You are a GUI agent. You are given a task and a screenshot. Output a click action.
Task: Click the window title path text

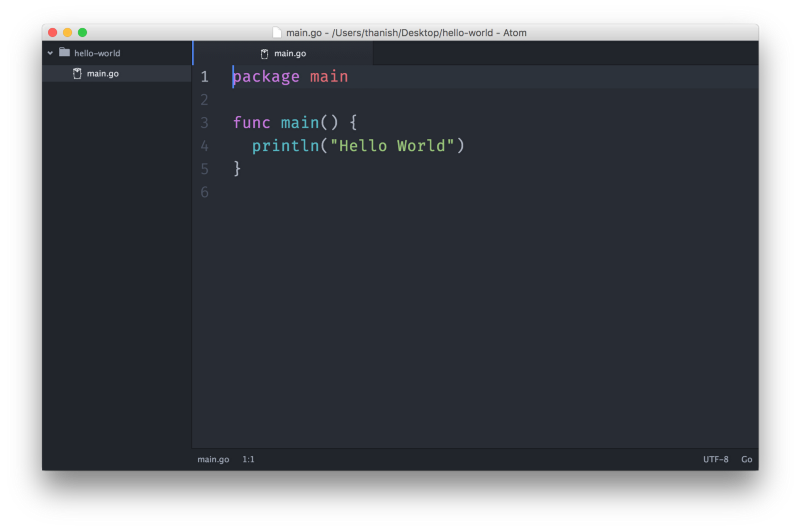[x=406, y=33]
